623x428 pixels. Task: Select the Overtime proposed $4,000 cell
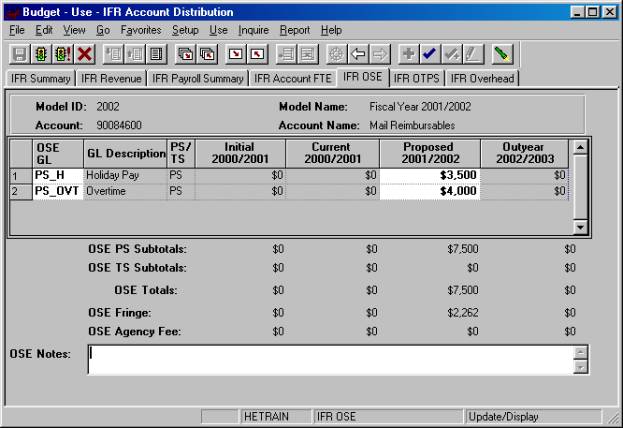coord(425,191)
